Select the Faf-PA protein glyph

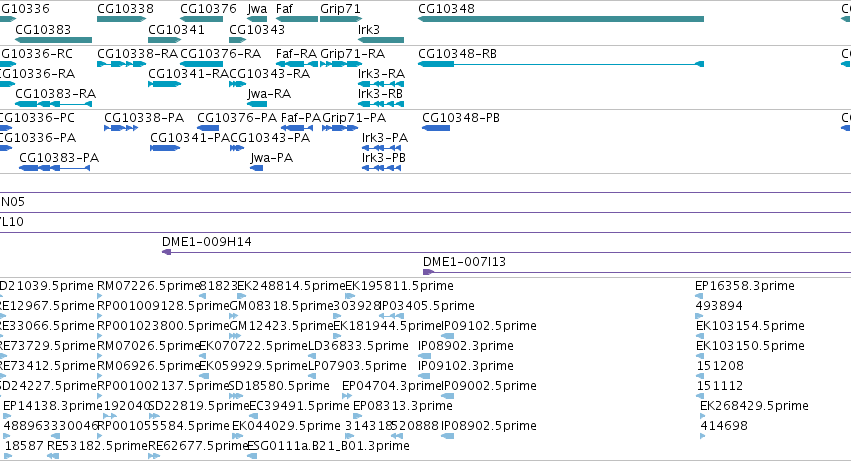pyautogui.click(x=297, y=128)
